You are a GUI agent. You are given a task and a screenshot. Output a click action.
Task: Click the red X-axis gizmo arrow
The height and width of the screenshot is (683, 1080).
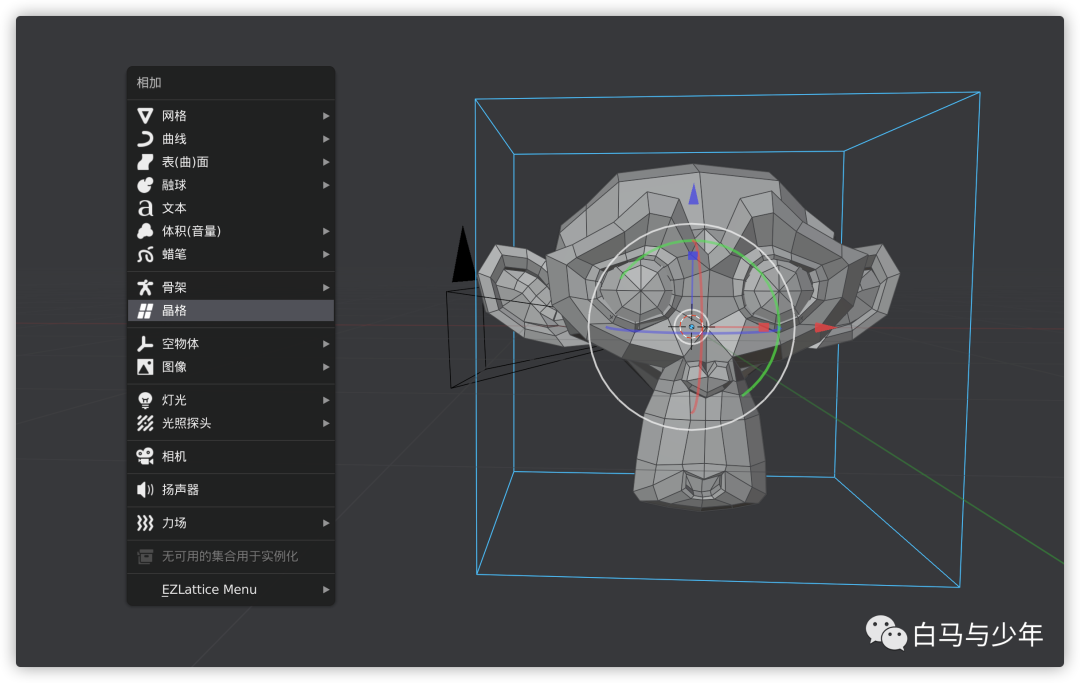pos(825,328)
